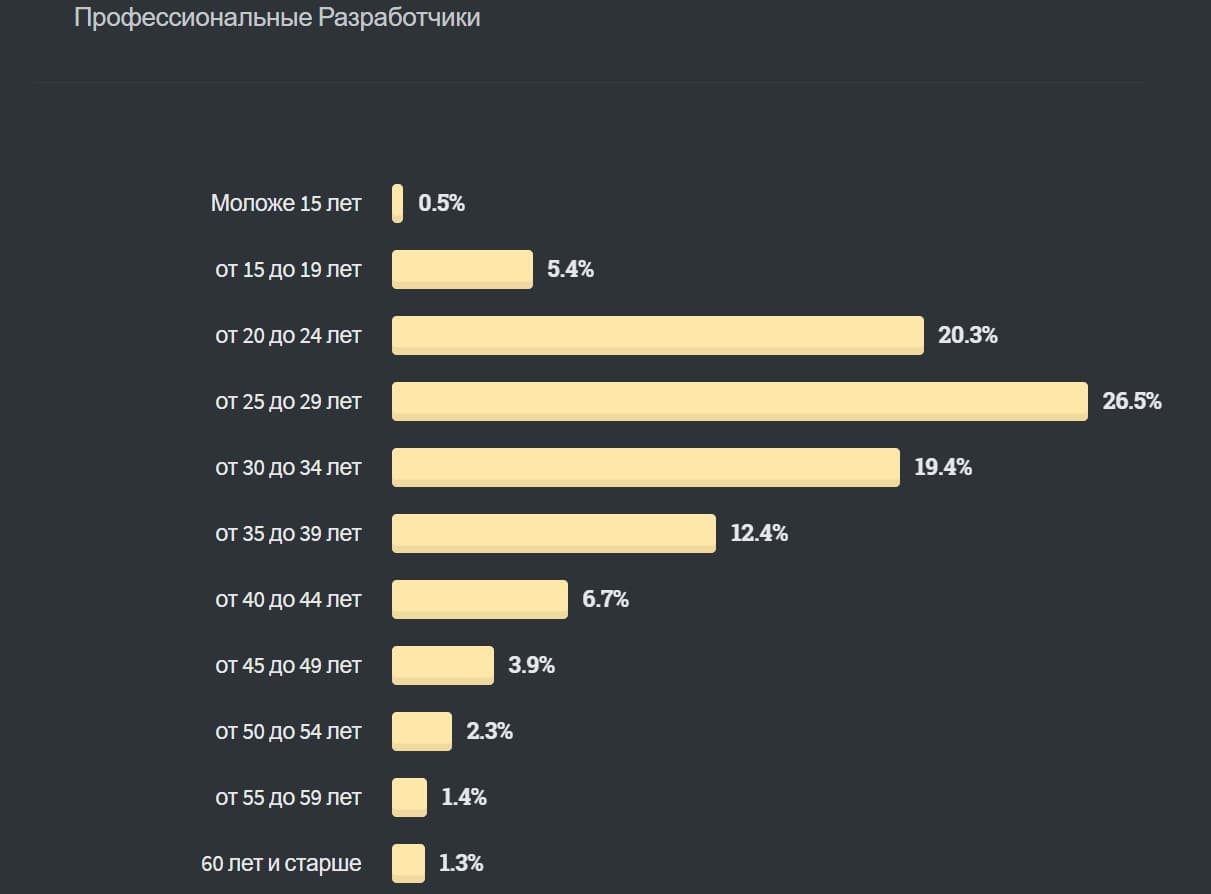This screenshot has width=1211, height=894.
Task: Click the 'Моложе 15 лет' bar
Action: point(398,203)
